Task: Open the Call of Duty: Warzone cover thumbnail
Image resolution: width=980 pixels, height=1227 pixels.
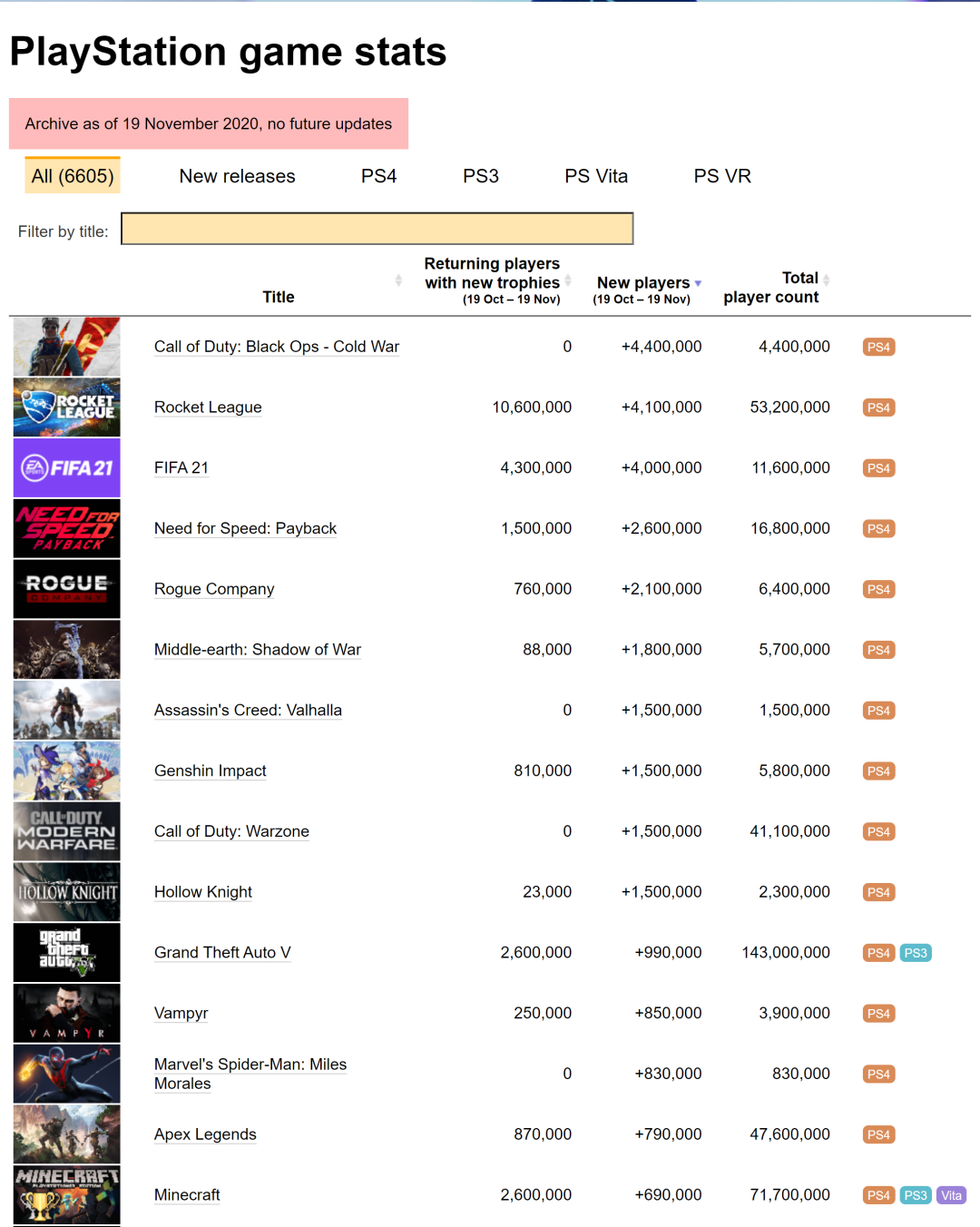Action: point(67,831)
